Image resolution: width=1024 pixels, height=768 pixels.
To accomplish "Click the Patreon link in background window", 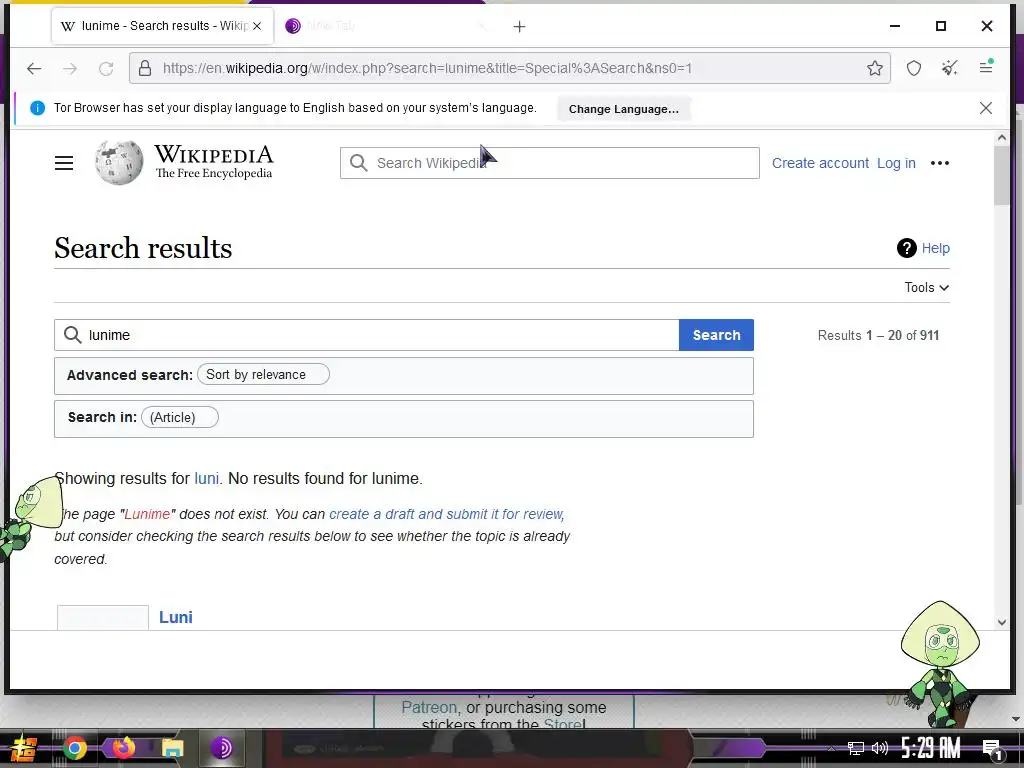I will click(428, 707).
